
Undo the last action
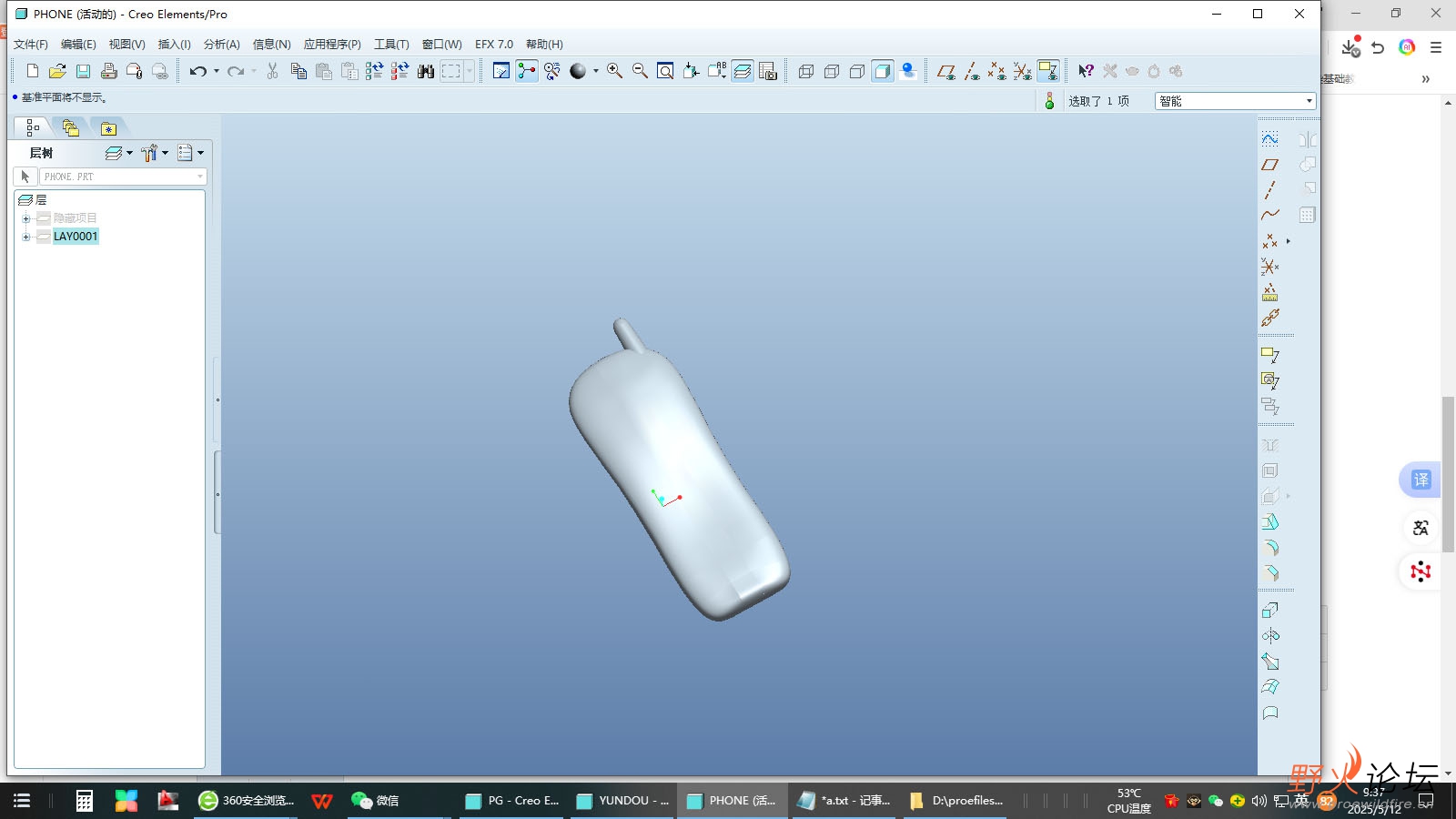(x=197, y=71)
